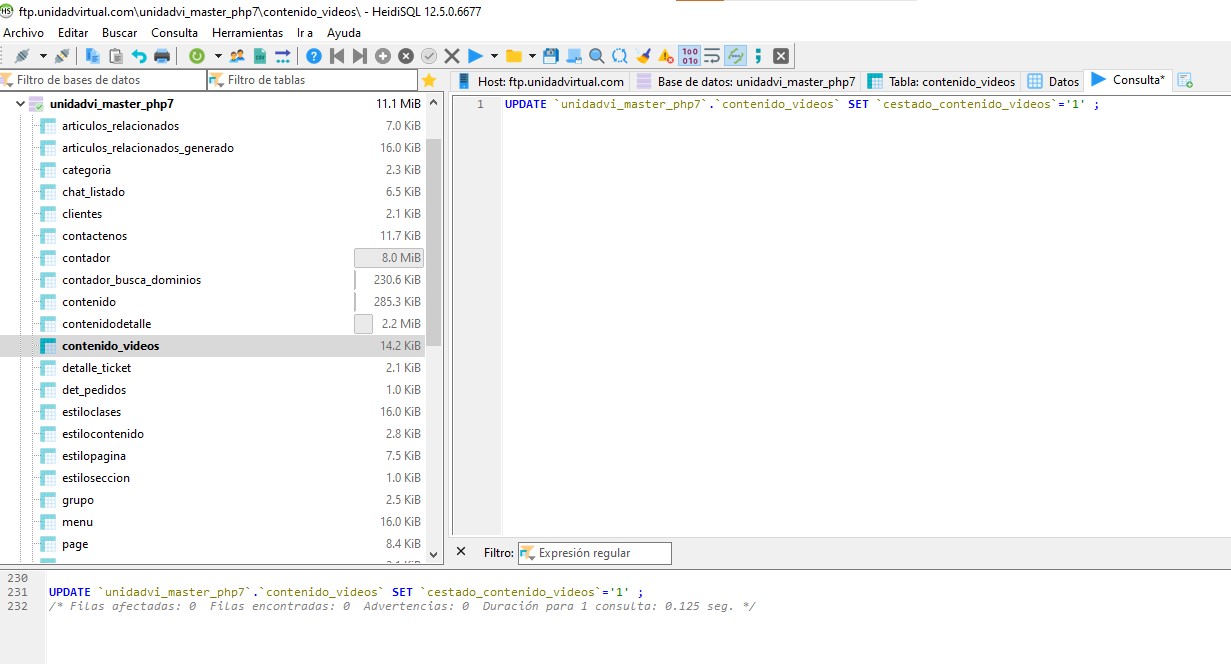Open the refresh options dropdown arrow
Image resolution: width=1231 pixels, height=664 pixels.
point(218,56)
